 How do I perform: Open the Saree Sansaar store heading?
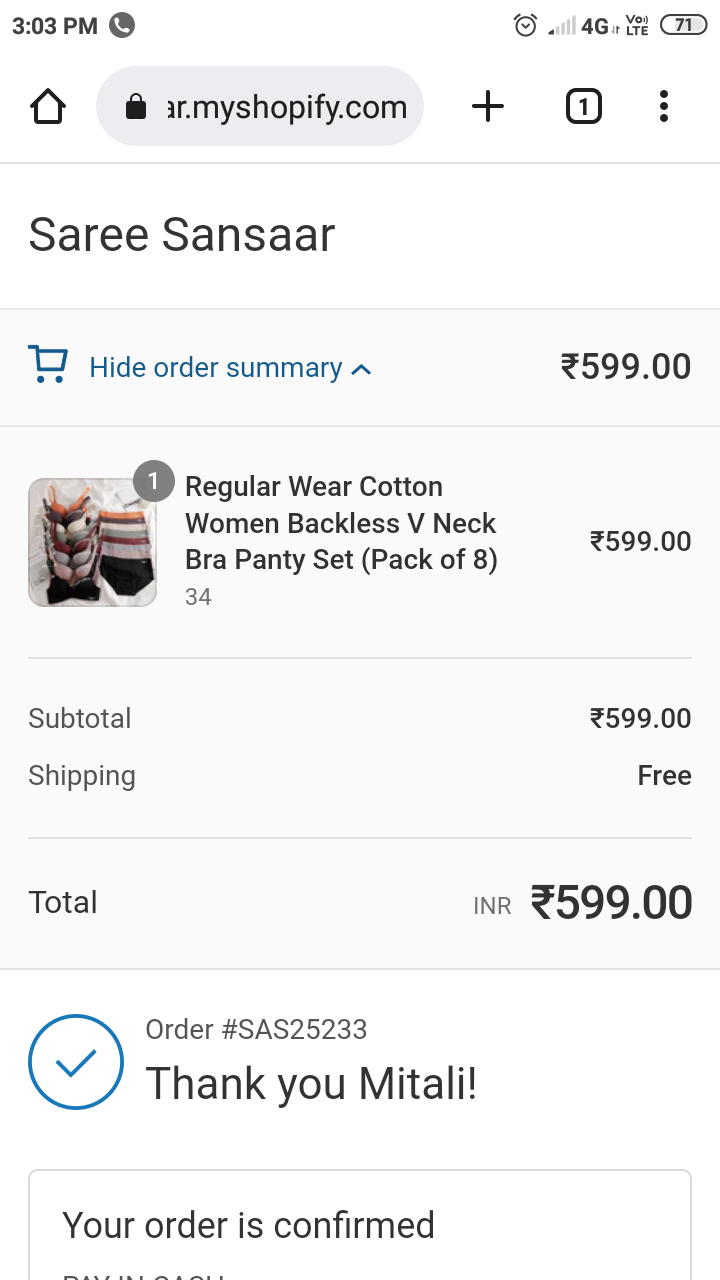tap(182, 235)
